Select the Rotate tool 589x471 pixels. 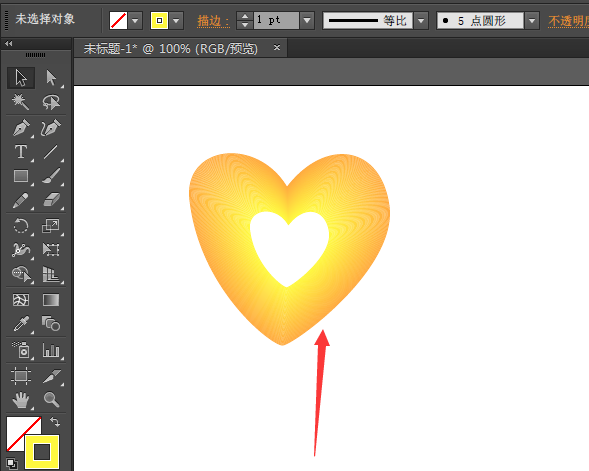click(21, 226)
